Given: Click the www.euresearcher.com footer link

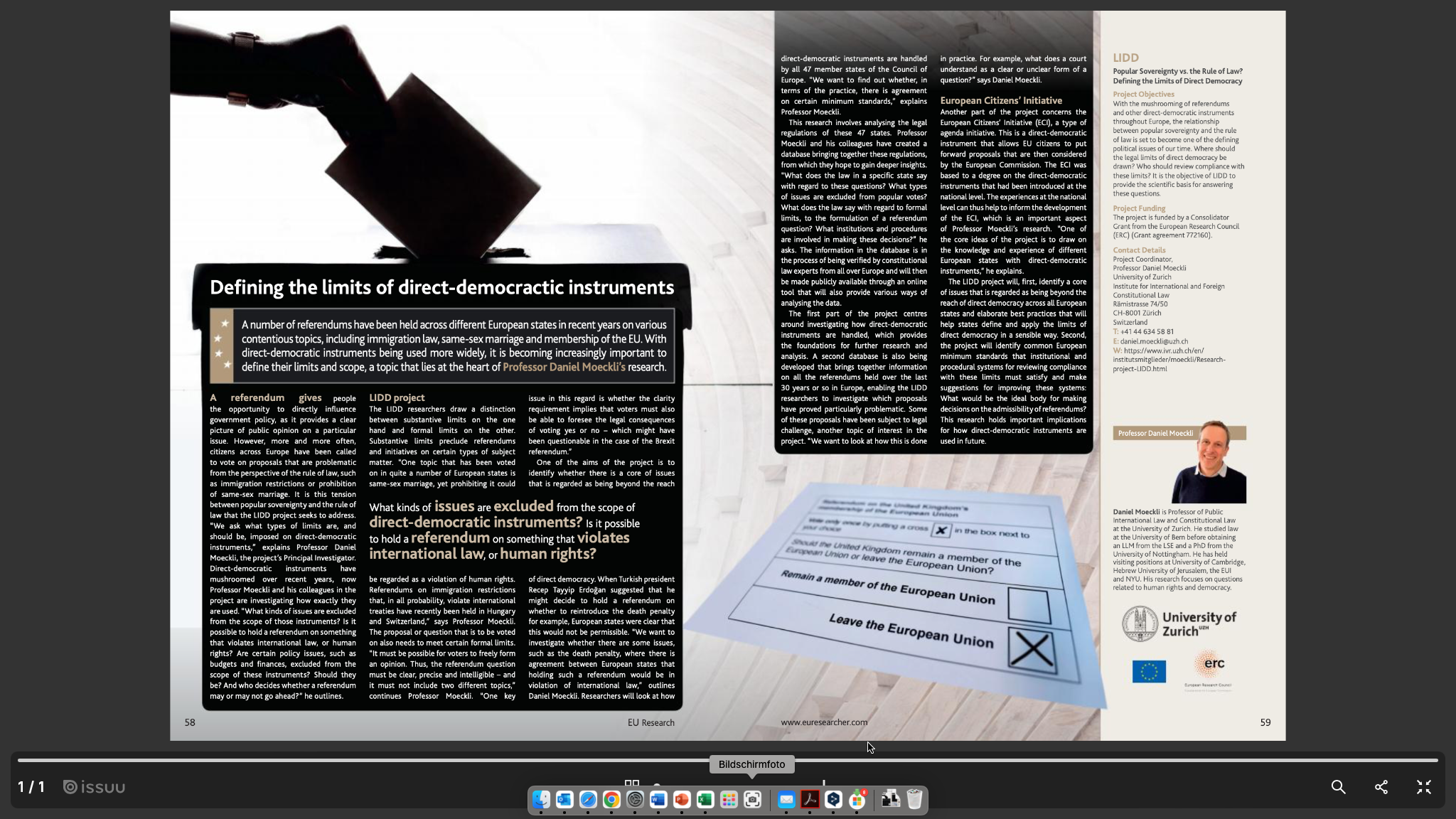Looking at the screenshot, I should click(x=824, y=722).
